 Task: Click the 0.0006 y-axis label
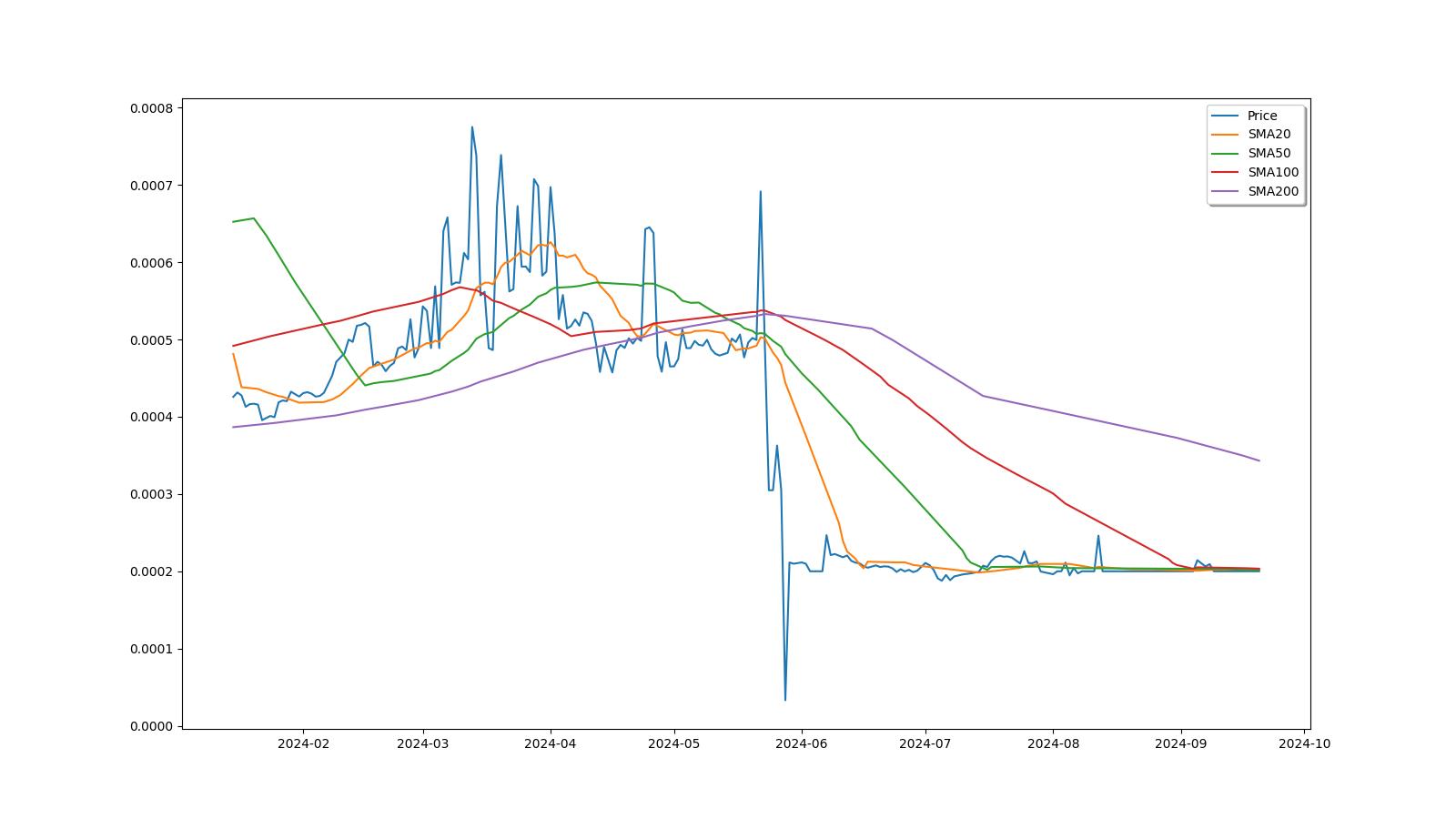(151, 263)
